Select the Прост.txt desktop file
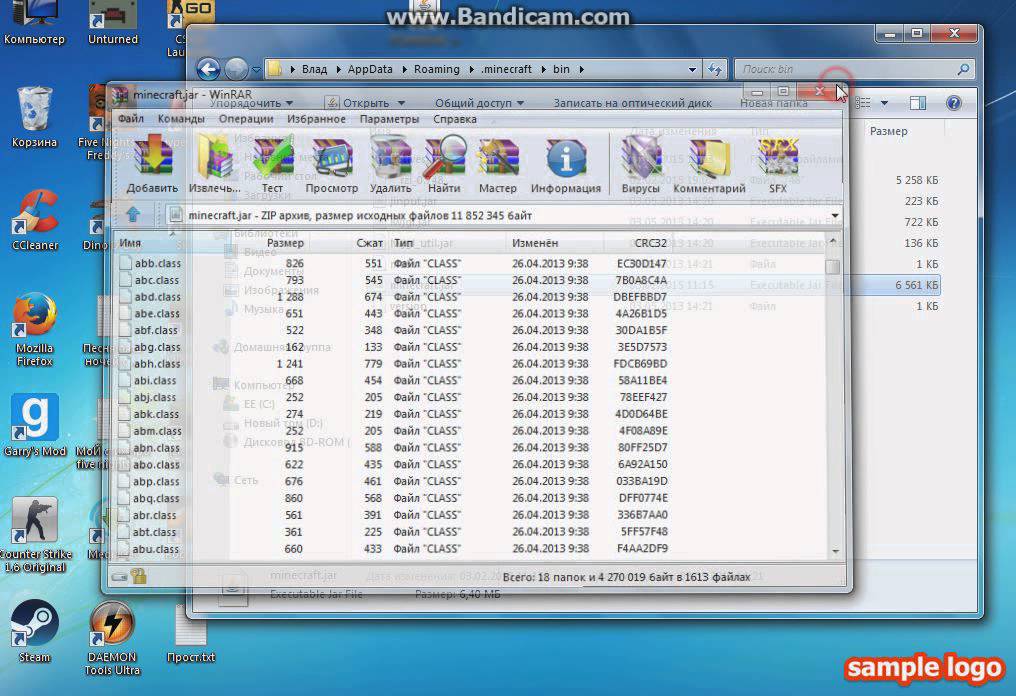The width and height of the screenshot is (1016, 696). (x=190, y=632)
